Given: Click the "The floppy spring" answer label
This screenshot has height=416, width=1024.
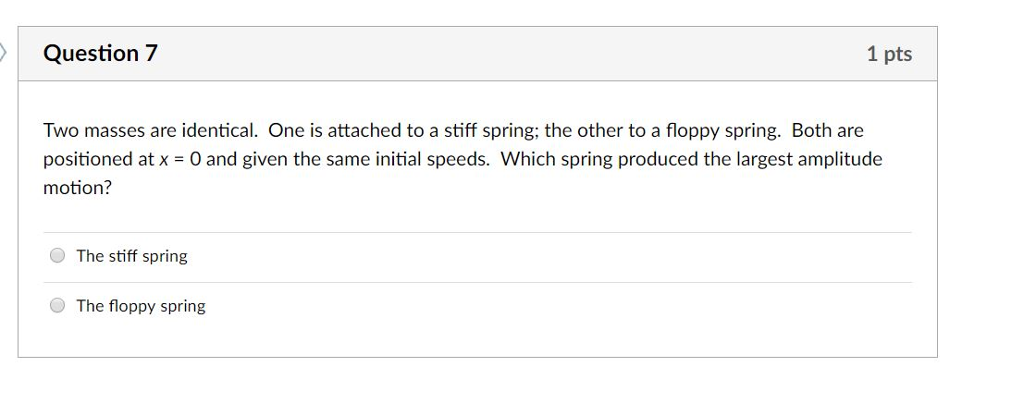Looking at the screenshot, I should pos(141,306).
